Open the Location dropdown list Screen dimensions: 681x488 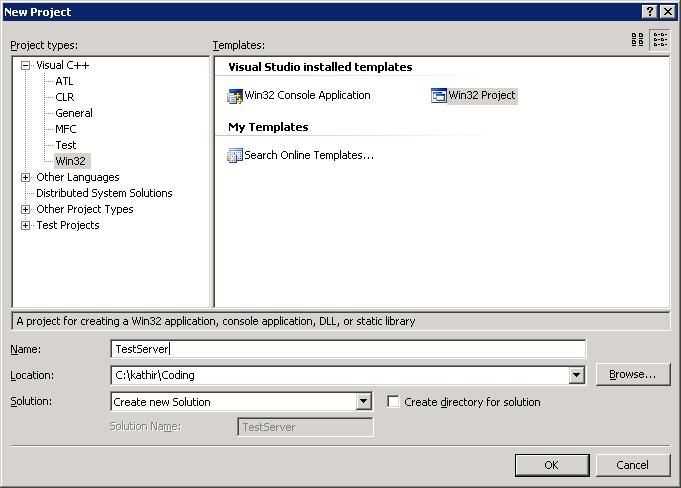pos(576,376)
